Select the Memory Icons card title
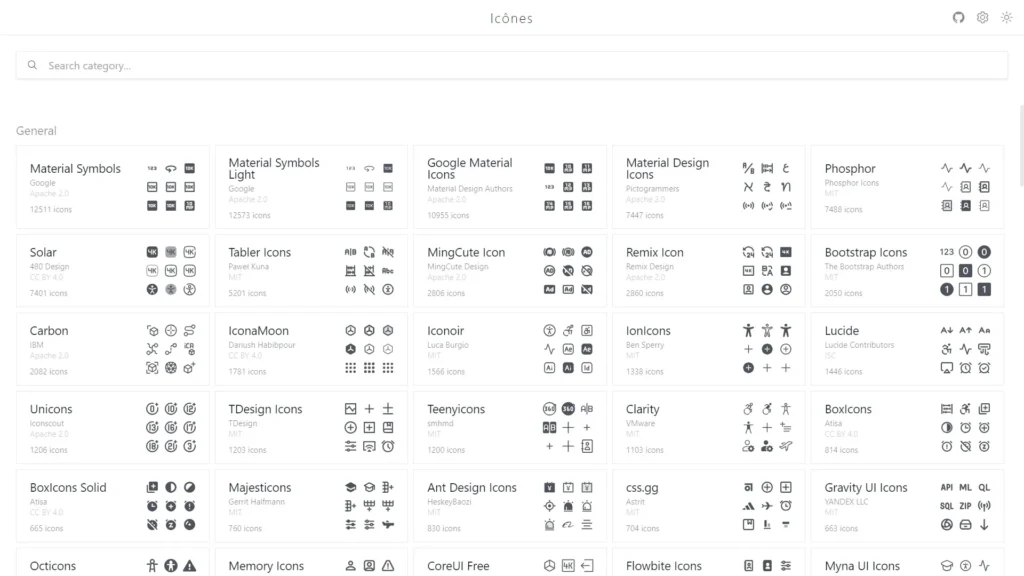Screen dimensions: 1024x576 click(266, 566)
